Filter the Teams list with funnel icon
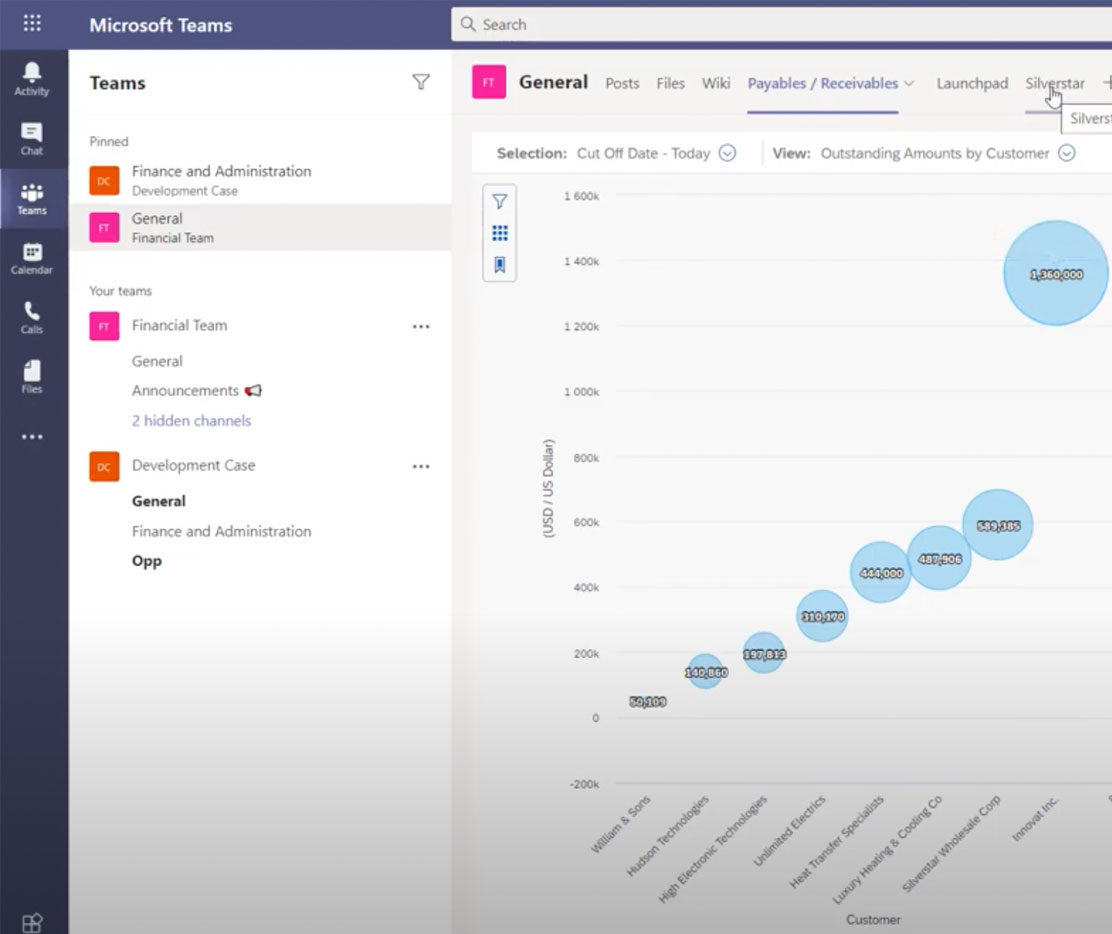 pos(421,82)
